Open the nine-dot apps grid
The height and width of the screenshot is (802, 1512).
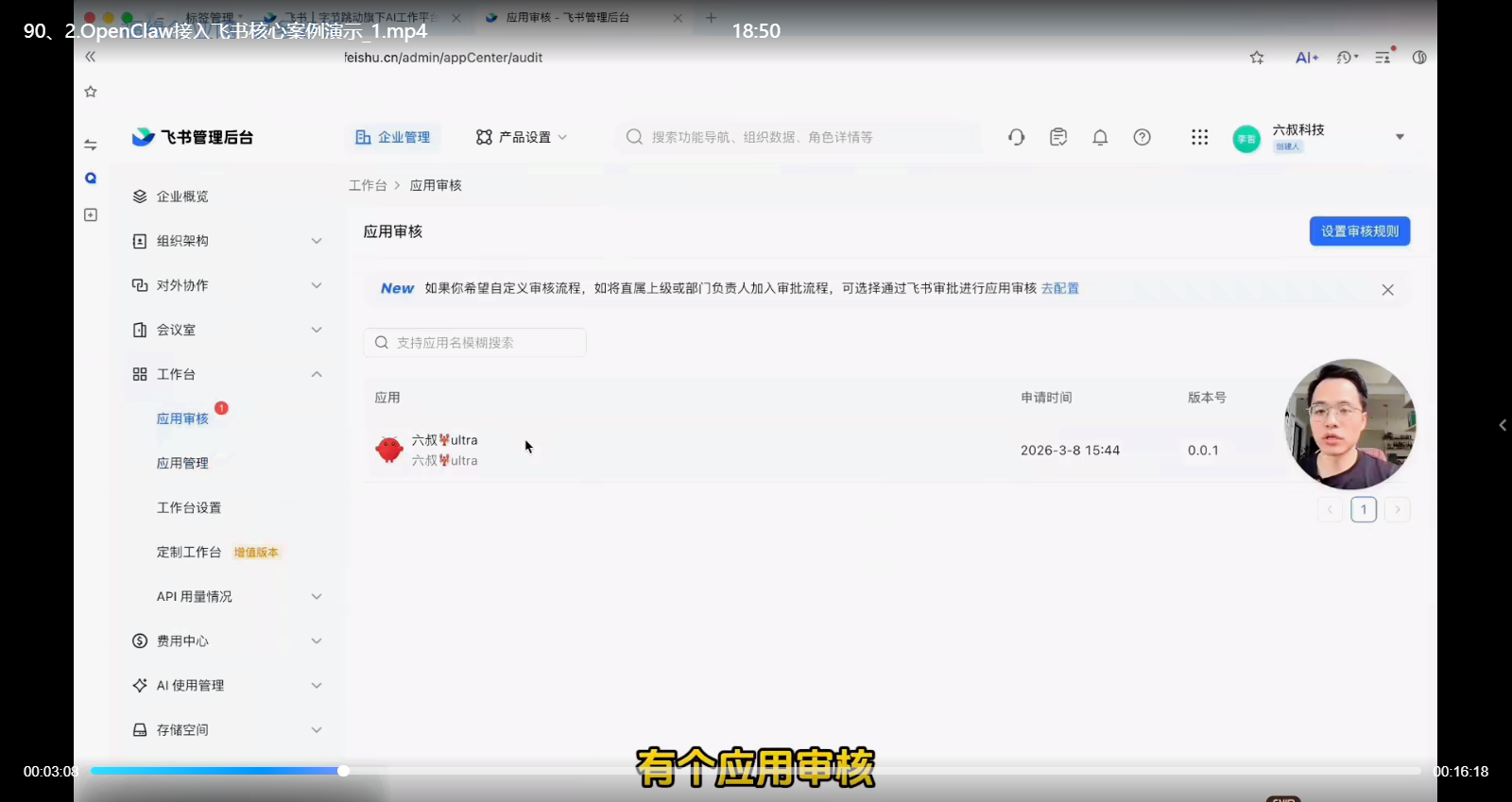pyautogui.click(x=1200, y=137)
